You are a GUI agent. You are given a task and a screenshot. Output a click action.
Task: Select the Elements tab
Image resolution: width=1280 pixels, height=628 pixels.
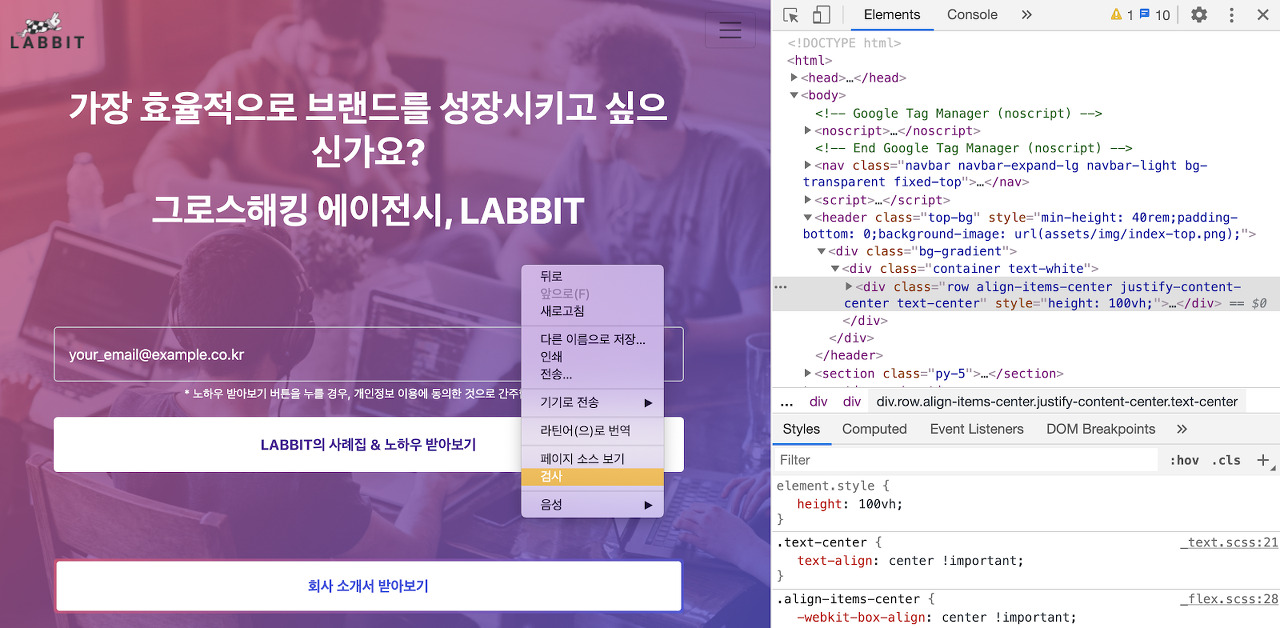(891, 15)
